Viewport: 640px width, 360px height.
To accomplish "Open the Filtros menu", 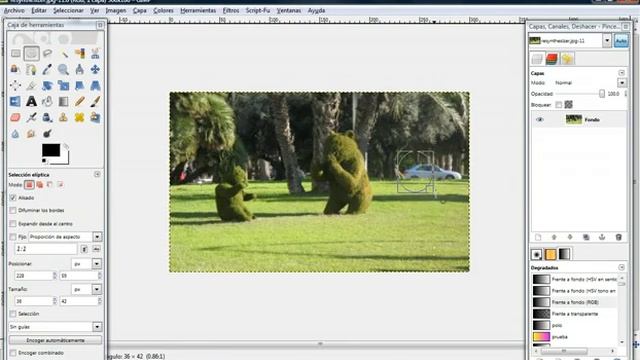I will tap(231, 11).
